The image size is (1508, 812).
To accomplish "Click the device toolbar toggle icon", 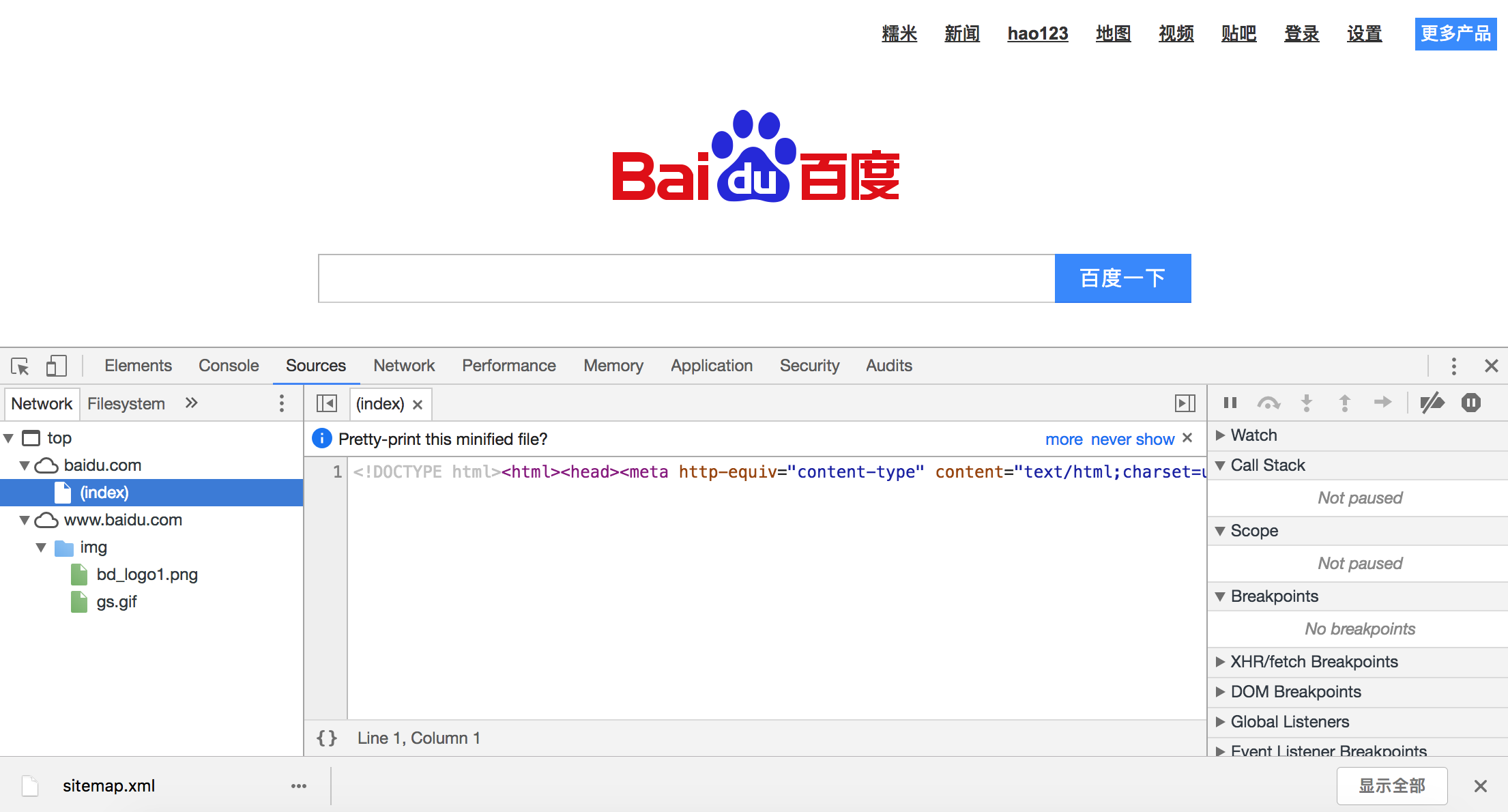I will [55, 365].
